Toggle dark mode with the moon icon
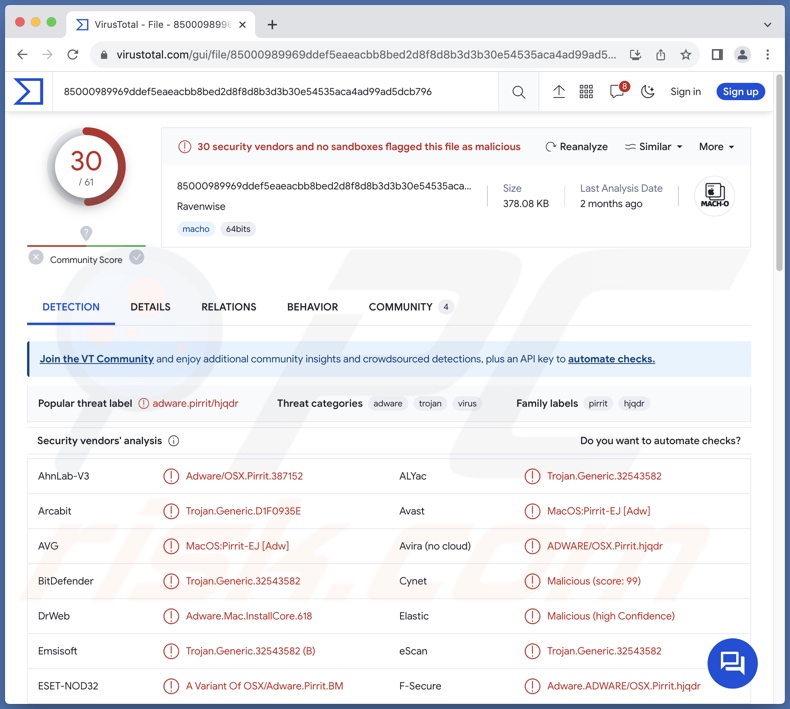 pyautogui.click(x=647, y=92)
